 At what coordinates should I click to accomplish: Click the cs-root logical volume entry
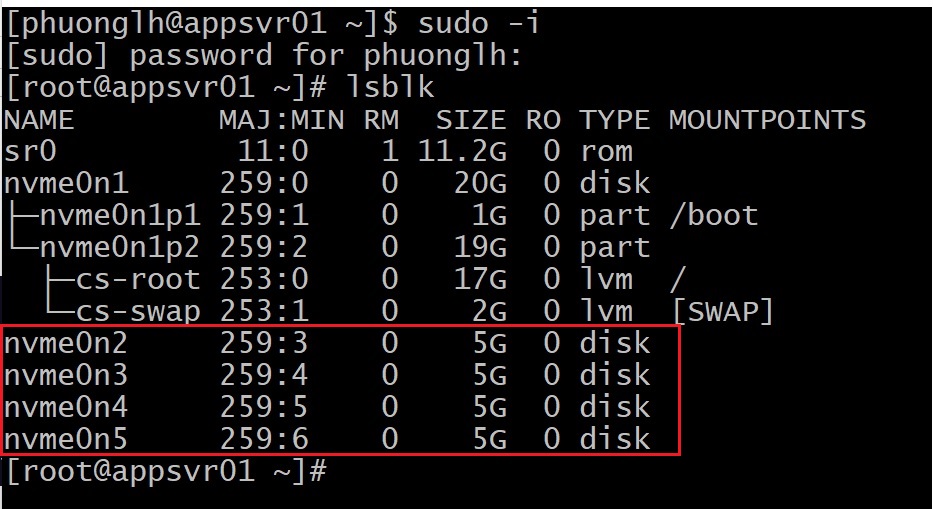click(138, 279)
